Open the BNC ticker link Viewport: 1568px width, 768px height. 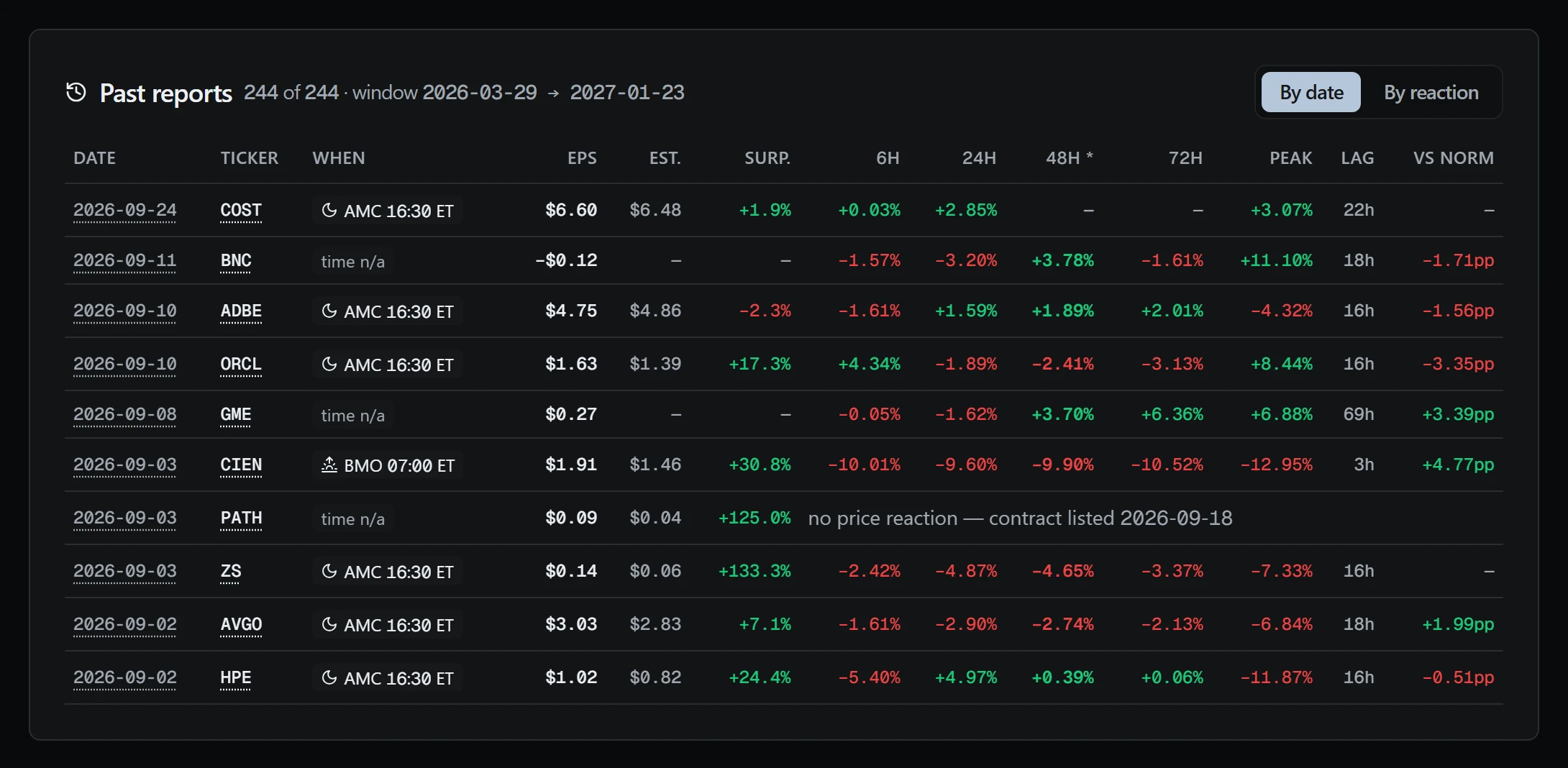[236, 261]
